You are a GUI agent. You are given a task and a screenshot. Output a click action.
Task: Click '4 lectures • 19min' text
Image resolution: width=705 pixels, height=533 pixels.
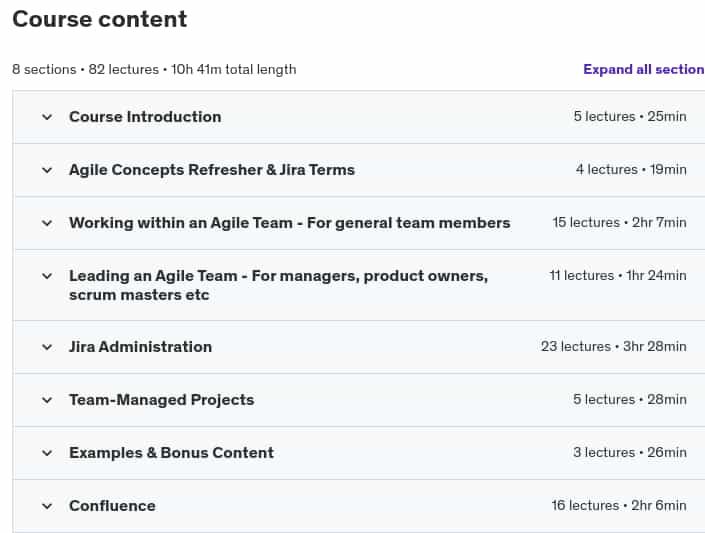pos(631,170)
